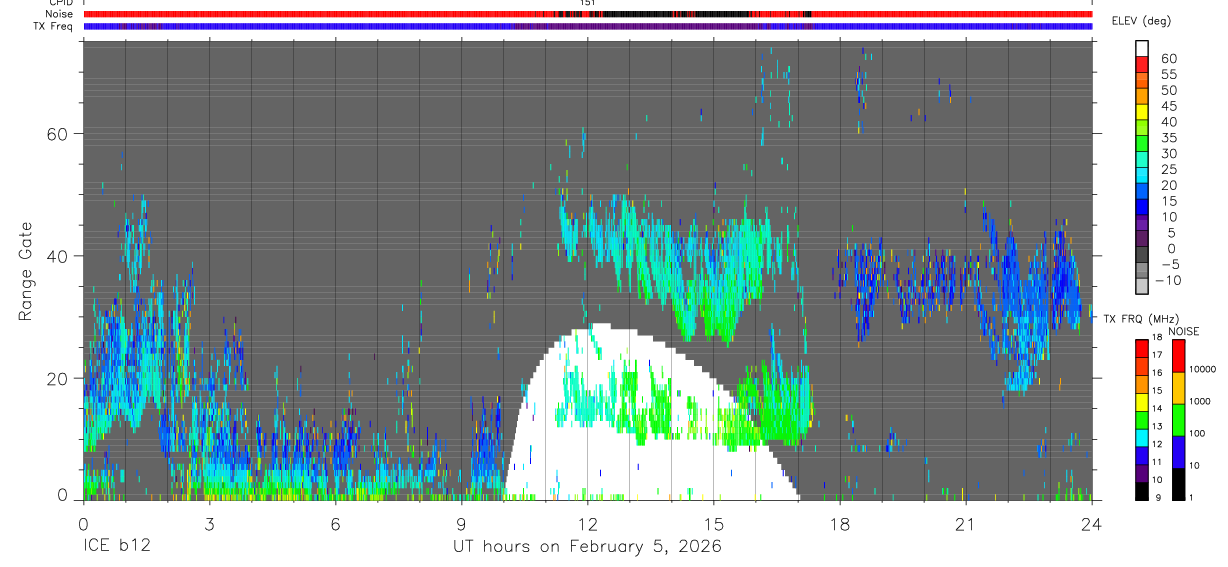This screenshot has height=567, width=1228.
Task: Click range gate tick label '20'
Action: point(57,378)
